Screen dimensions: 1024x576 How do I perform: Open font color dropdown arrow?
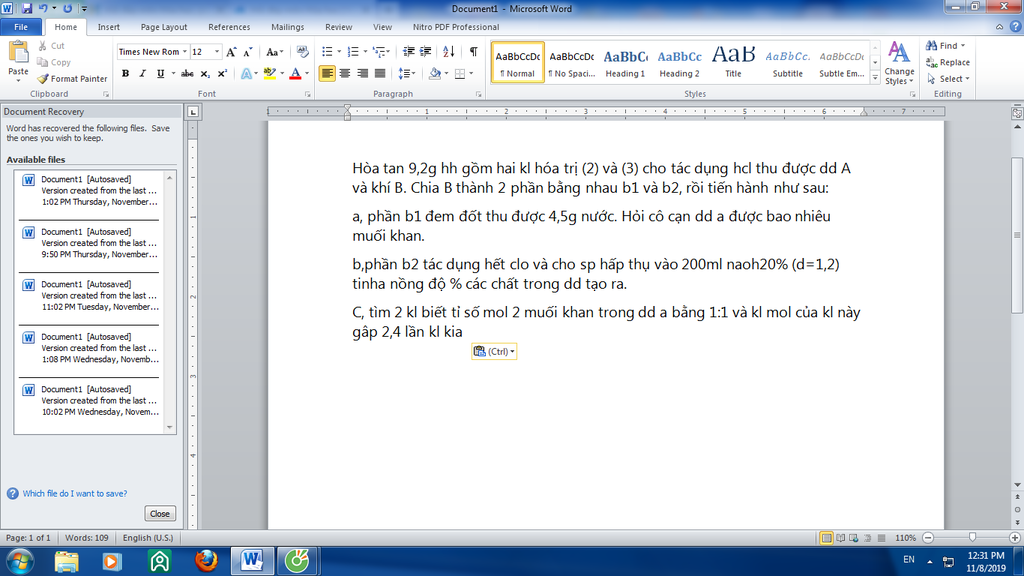(x=307, y=74)
